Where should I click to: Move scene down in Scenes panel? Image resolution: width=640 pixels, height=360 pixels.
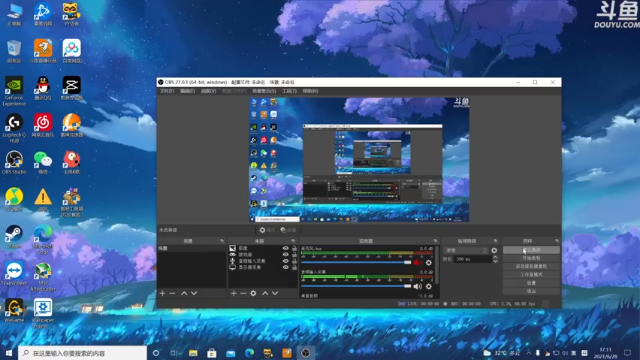(194, 293)
